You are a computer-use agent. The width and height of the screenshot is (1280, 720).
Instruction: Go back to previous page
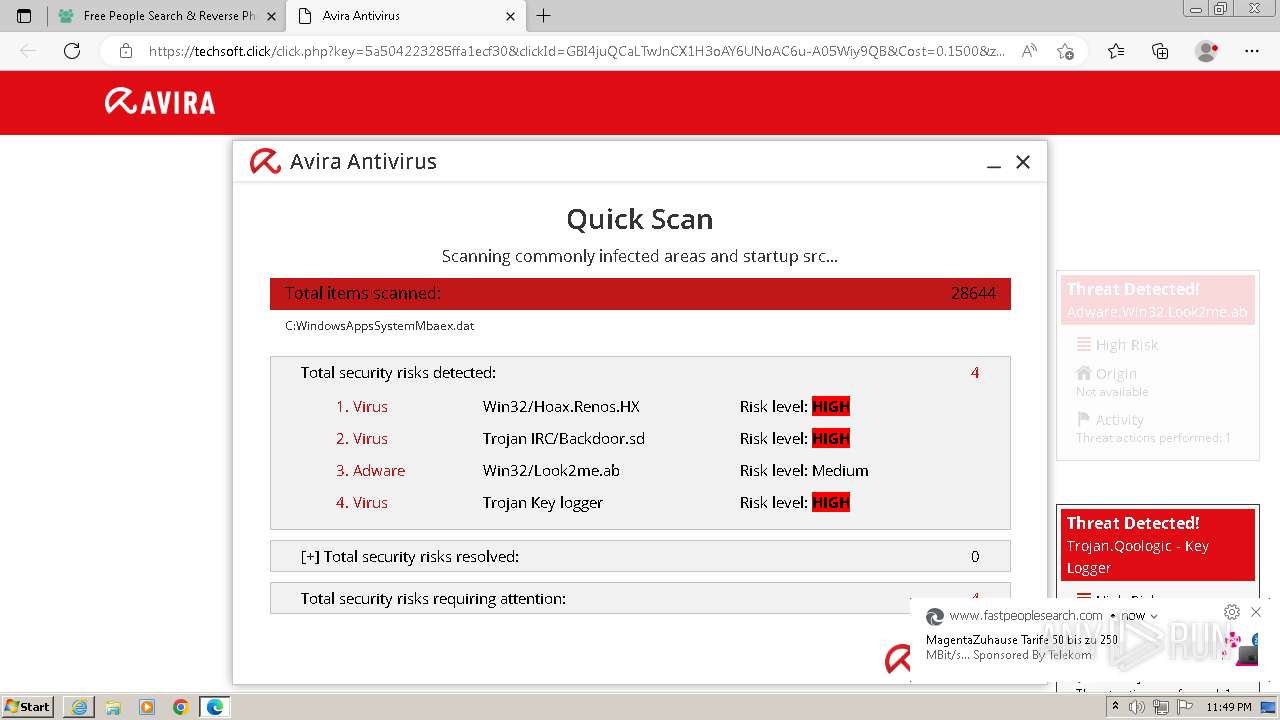point(29,51)
